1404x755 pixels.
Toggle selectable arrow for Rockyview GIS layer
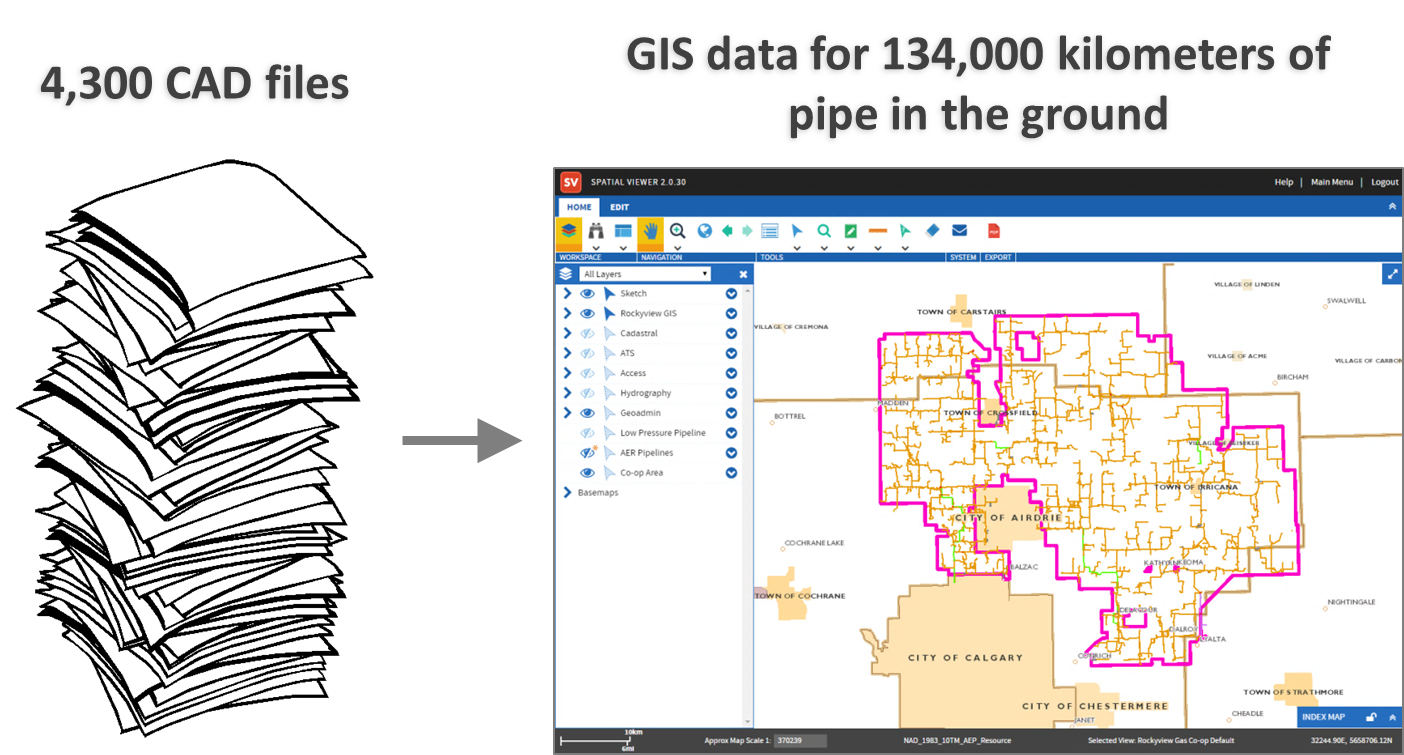pyautogui.click(x=609, y=314)
